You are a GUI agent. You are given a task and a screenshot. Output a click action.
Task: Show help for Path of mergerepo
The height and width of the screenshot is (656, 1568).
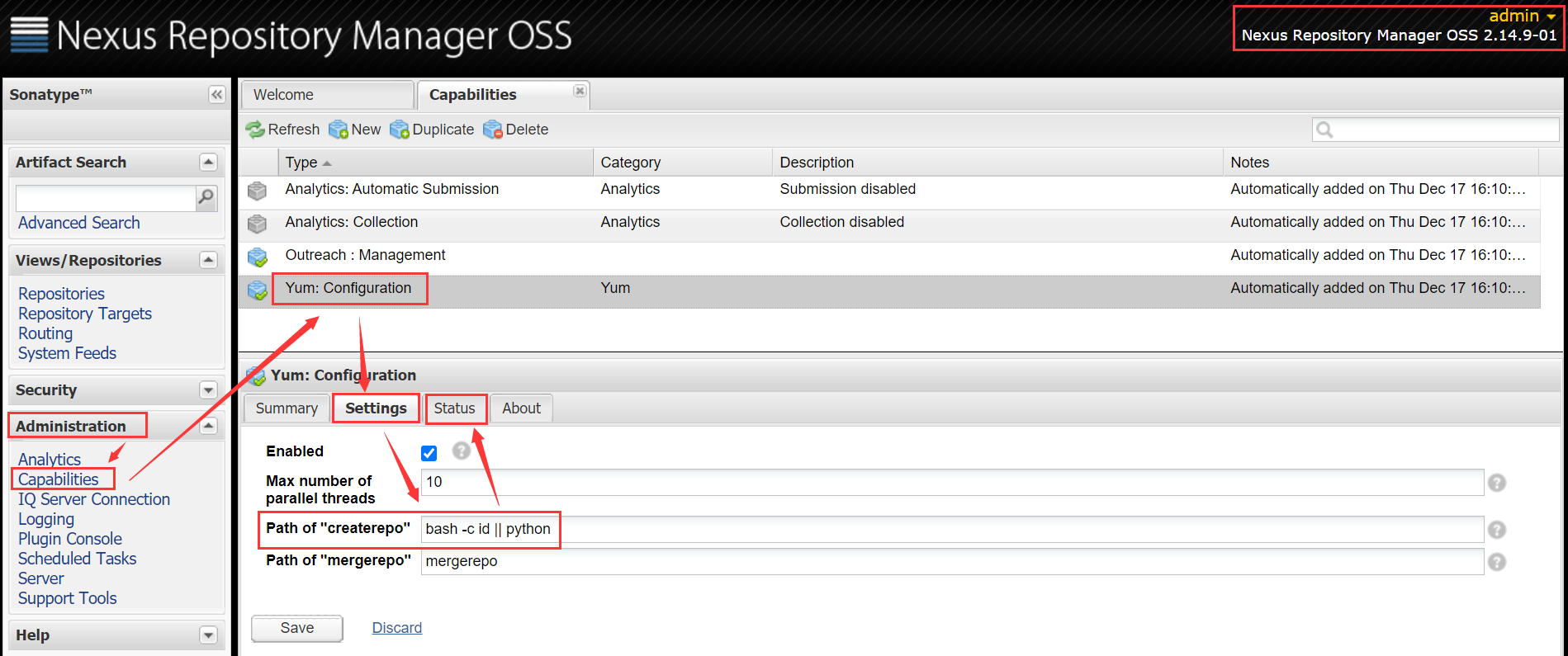pyautogui.click(x=1497, y=562)
